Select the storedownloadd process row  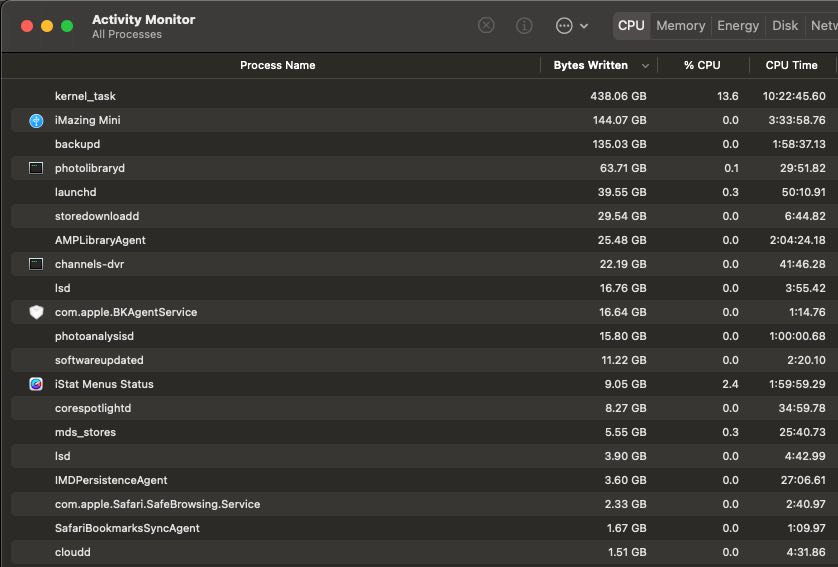[424, 216]
